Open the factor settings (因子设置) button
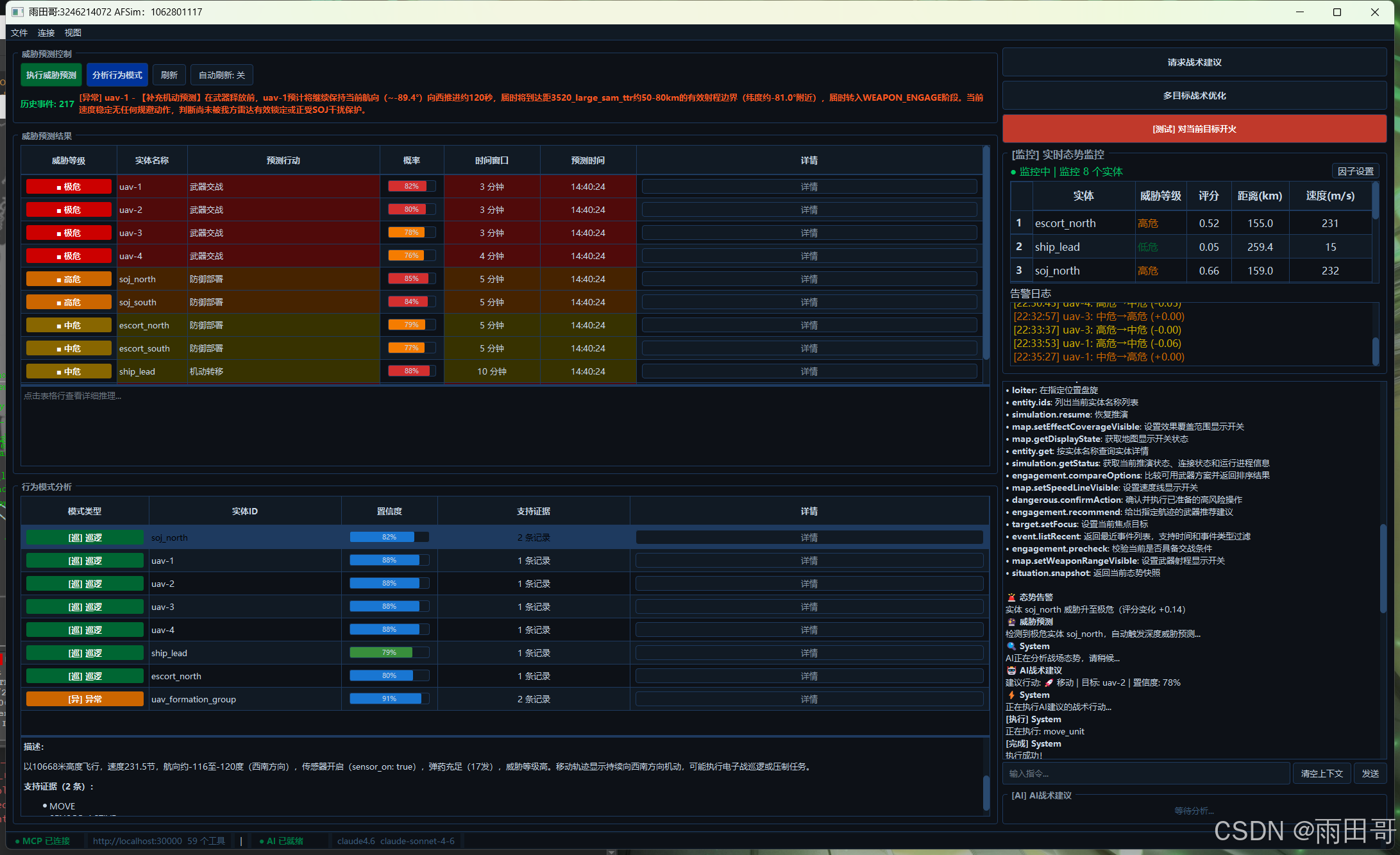Viewport: 1400px width, 855px height. (1355, 171)
